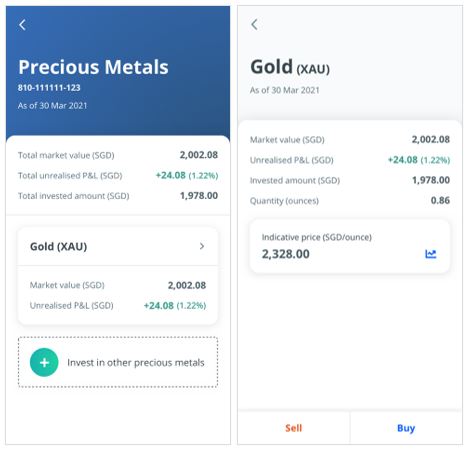469x453 pixels.
Task: Tap the back arrow on the Gold (XAU) screen
Action: pyautogui.click(x=254, y=24)
